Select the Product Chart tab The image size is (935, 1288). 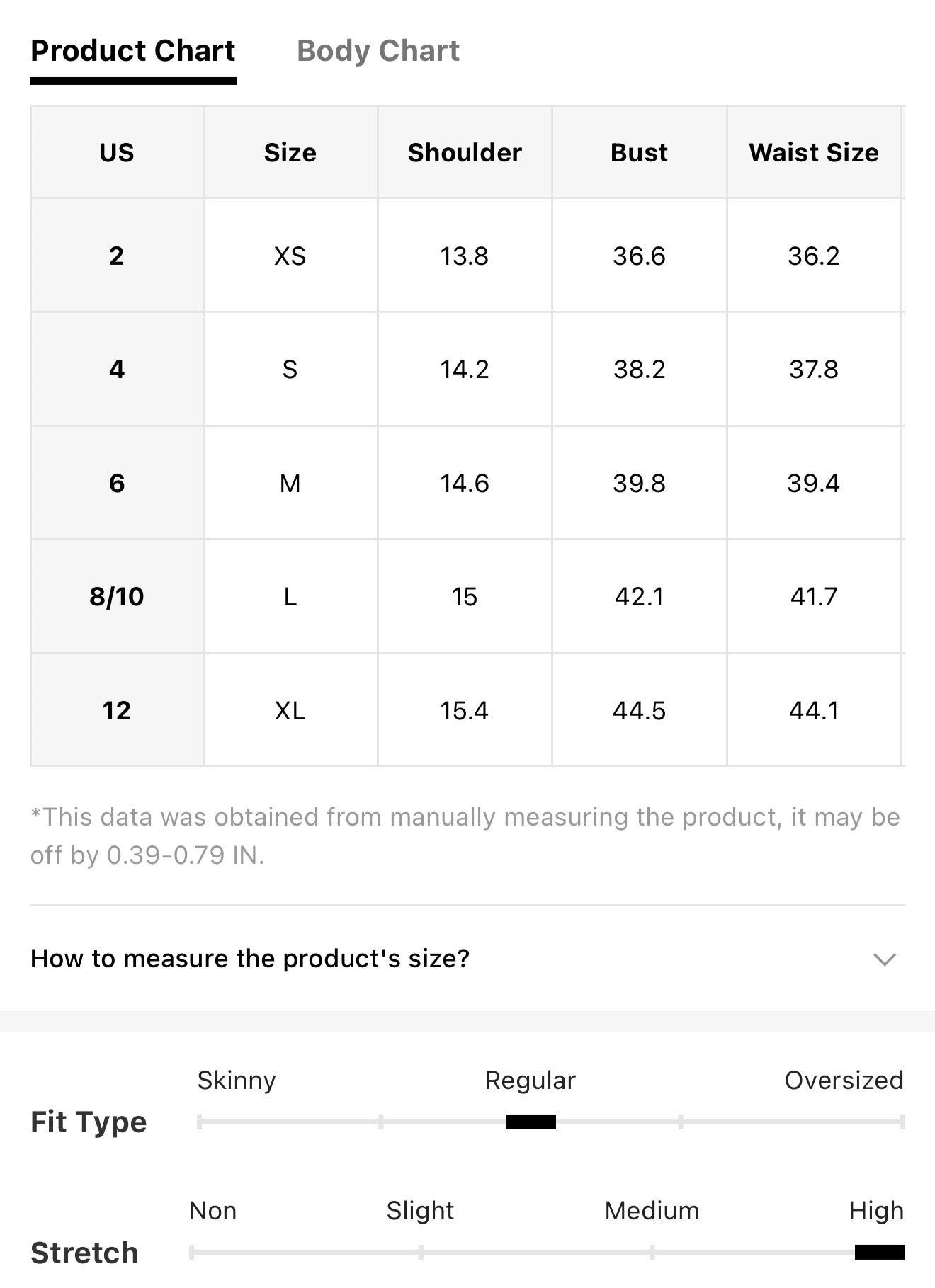point(132,51)
